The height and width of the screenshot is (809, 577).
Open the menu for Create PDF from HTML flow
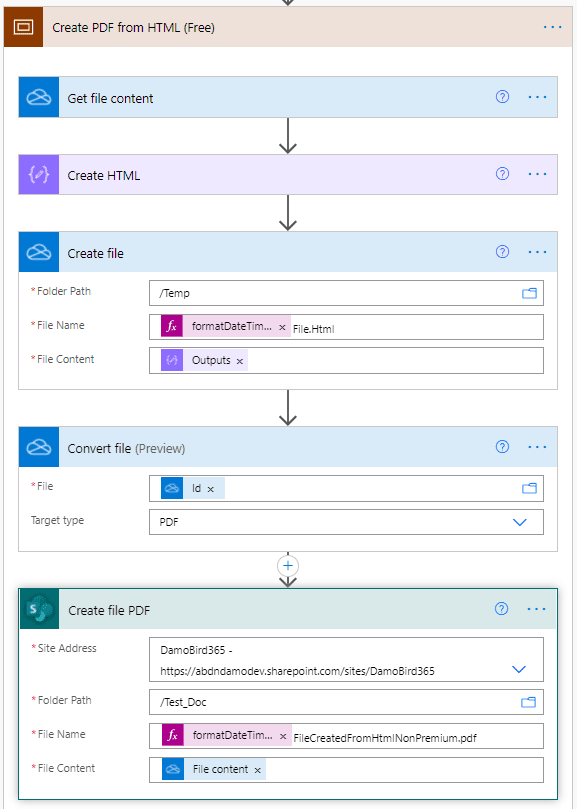tap(553, 27)
